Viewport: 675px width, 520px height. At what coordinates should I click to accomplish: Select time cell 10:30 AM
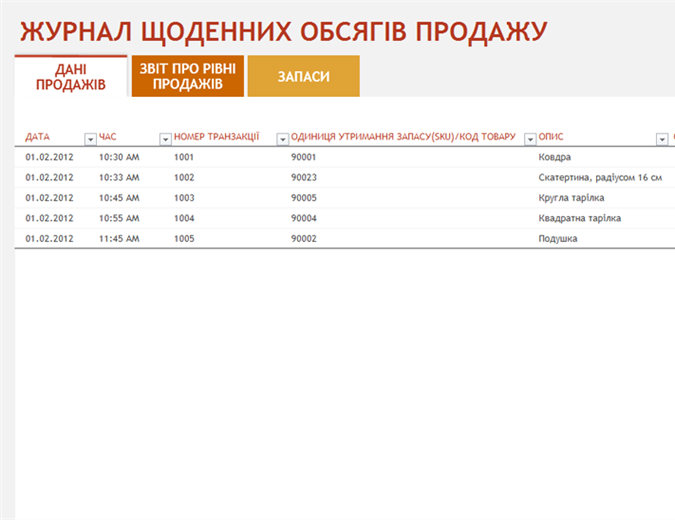119,157
